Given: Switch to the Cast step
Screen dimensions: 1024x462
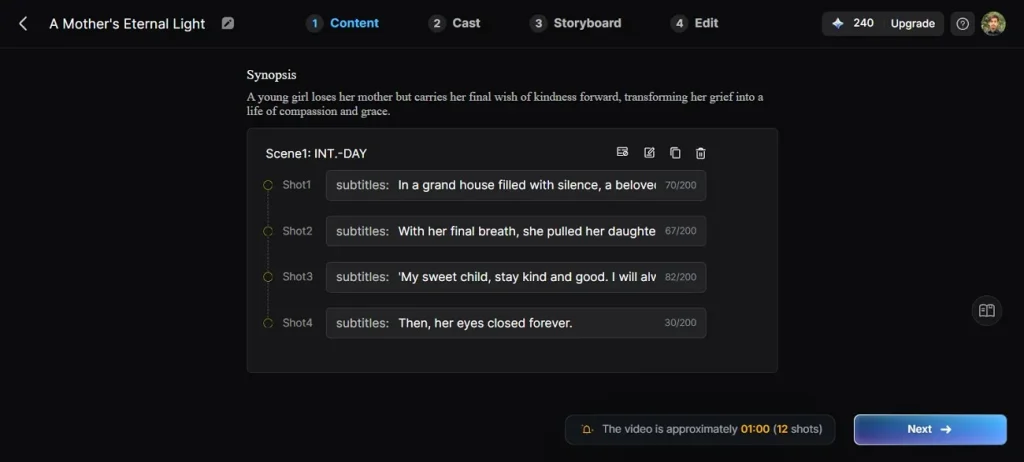Looking at the screenshot, I should [x=455, y=24].
